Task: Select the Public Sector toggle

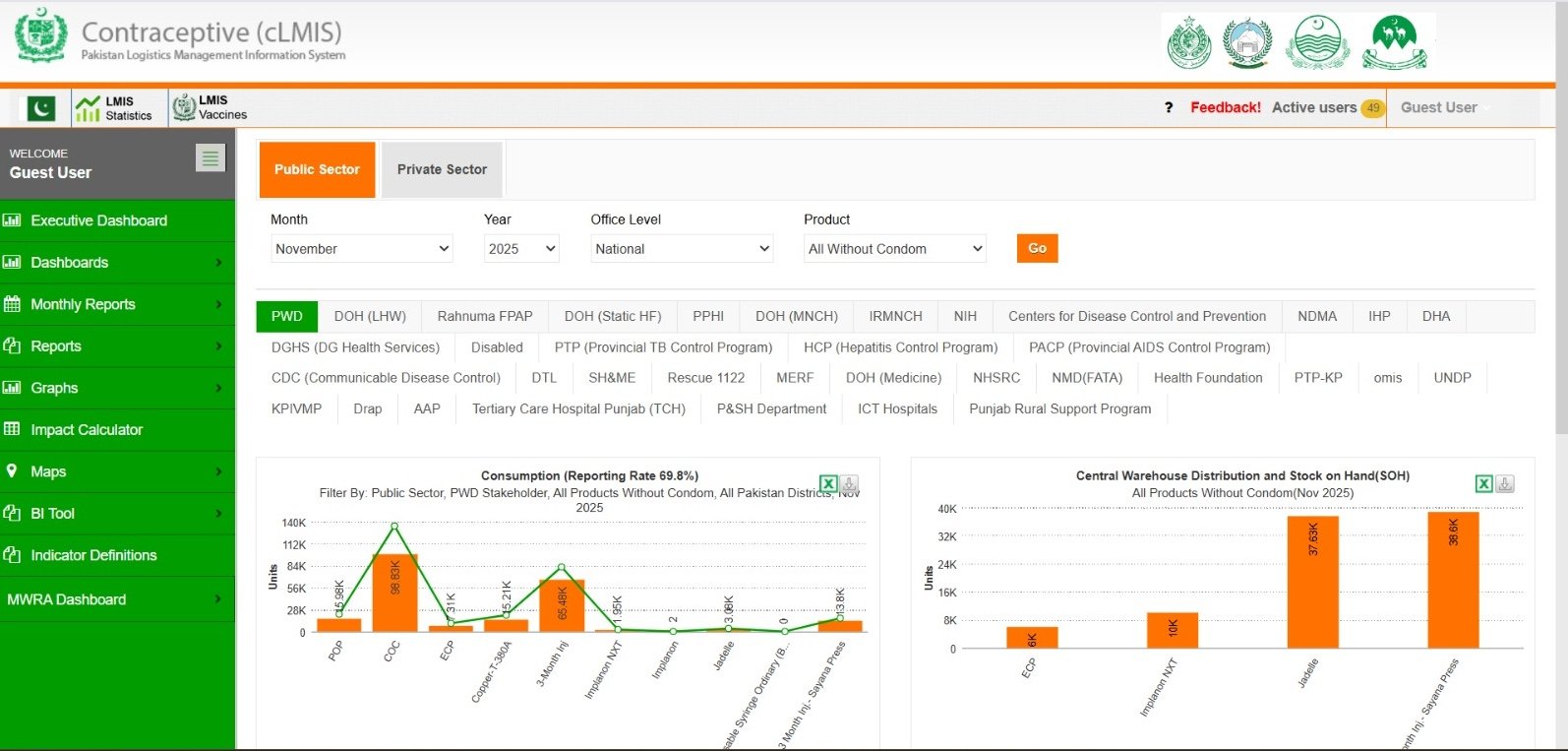Action: 317,169
